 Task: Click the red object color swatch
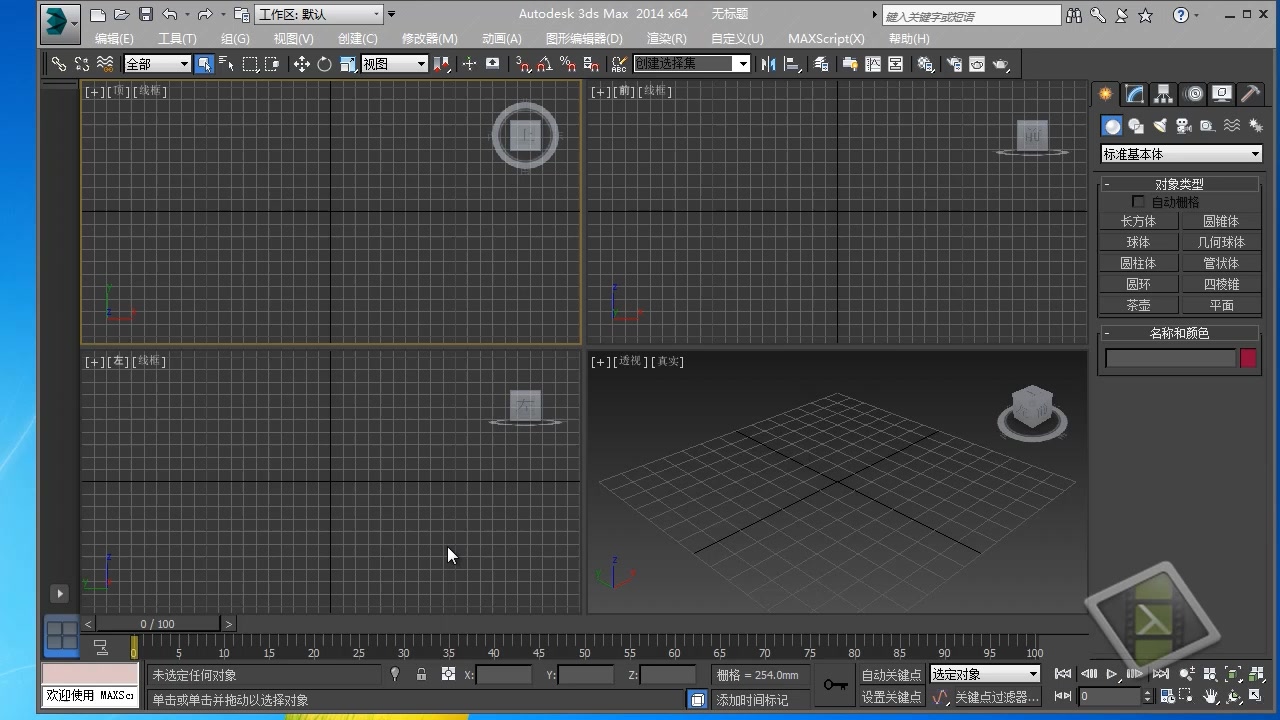(x=1248, y=358)
